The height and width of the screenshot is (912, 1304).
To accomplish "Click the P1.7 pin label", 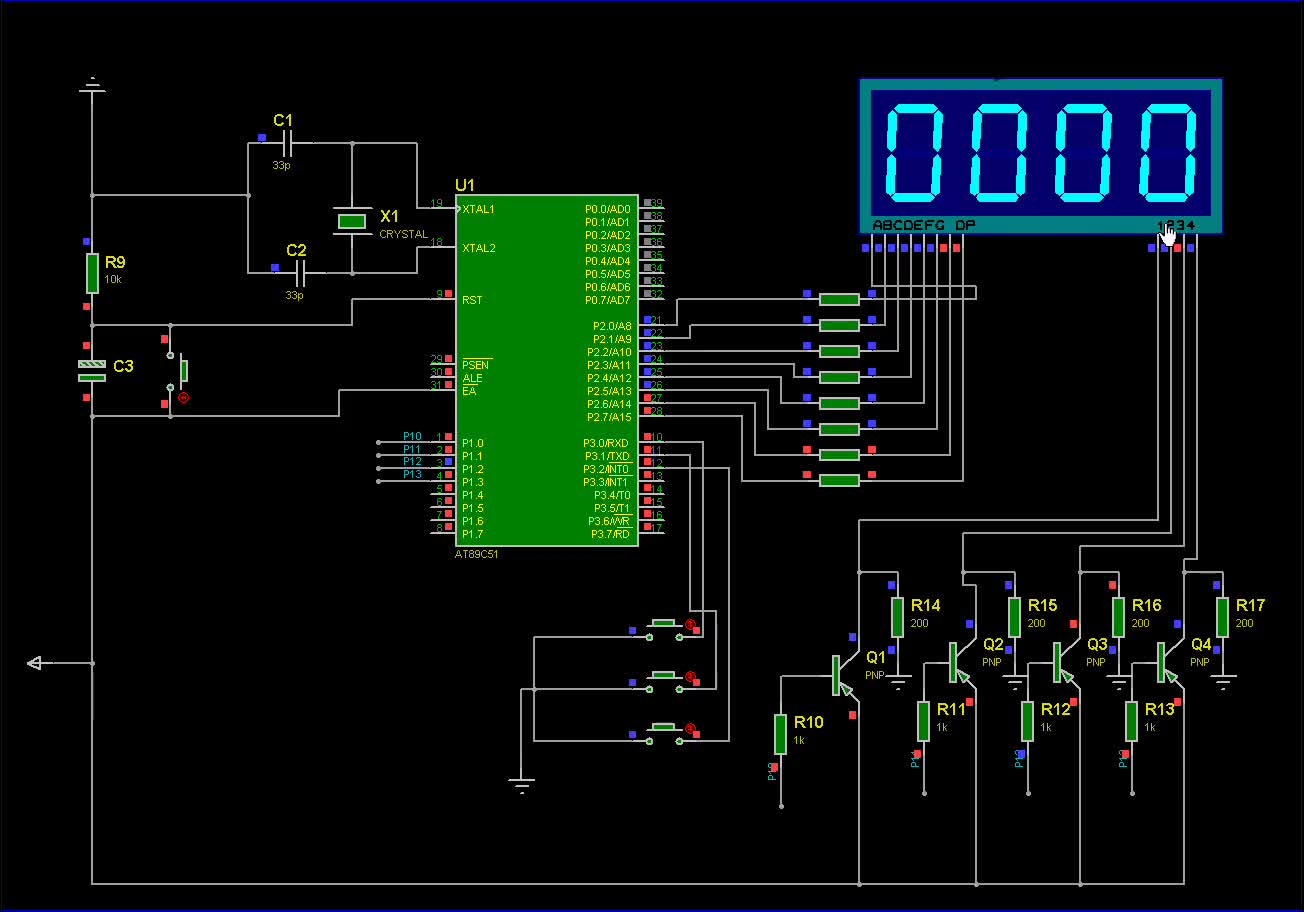I will [472, 534].
